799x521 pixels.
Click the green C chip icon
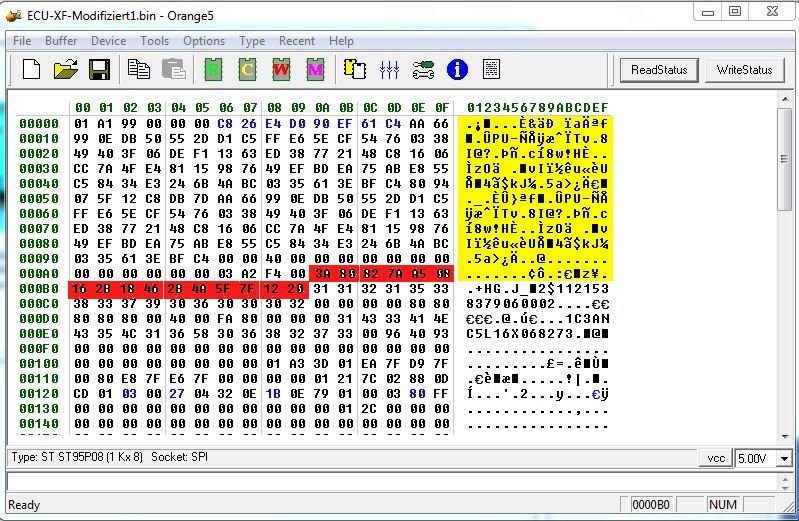point(246,69)
